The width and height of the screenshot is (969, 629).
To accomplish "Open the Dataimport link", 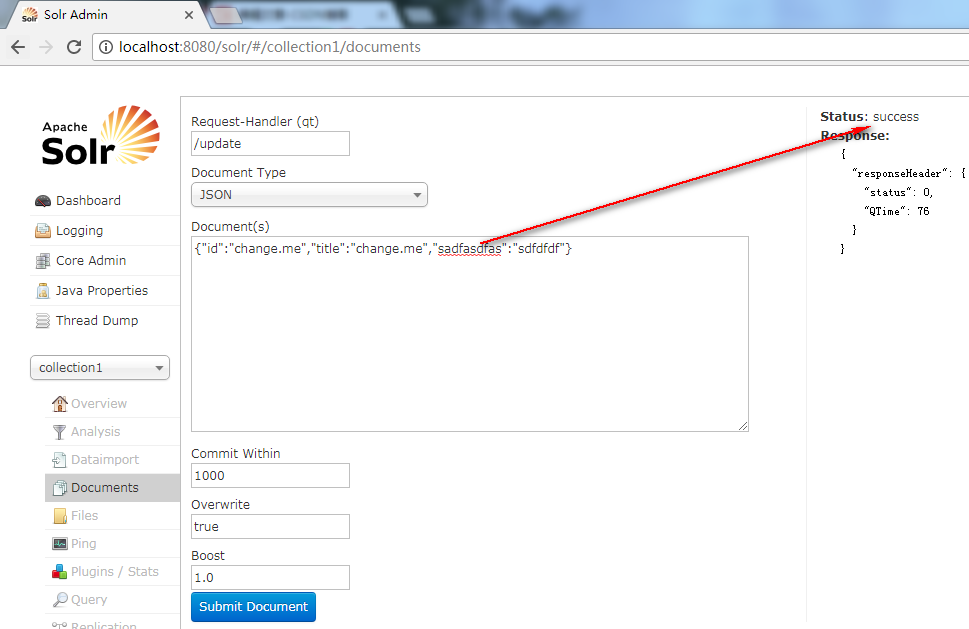I will tap(105, 460).
